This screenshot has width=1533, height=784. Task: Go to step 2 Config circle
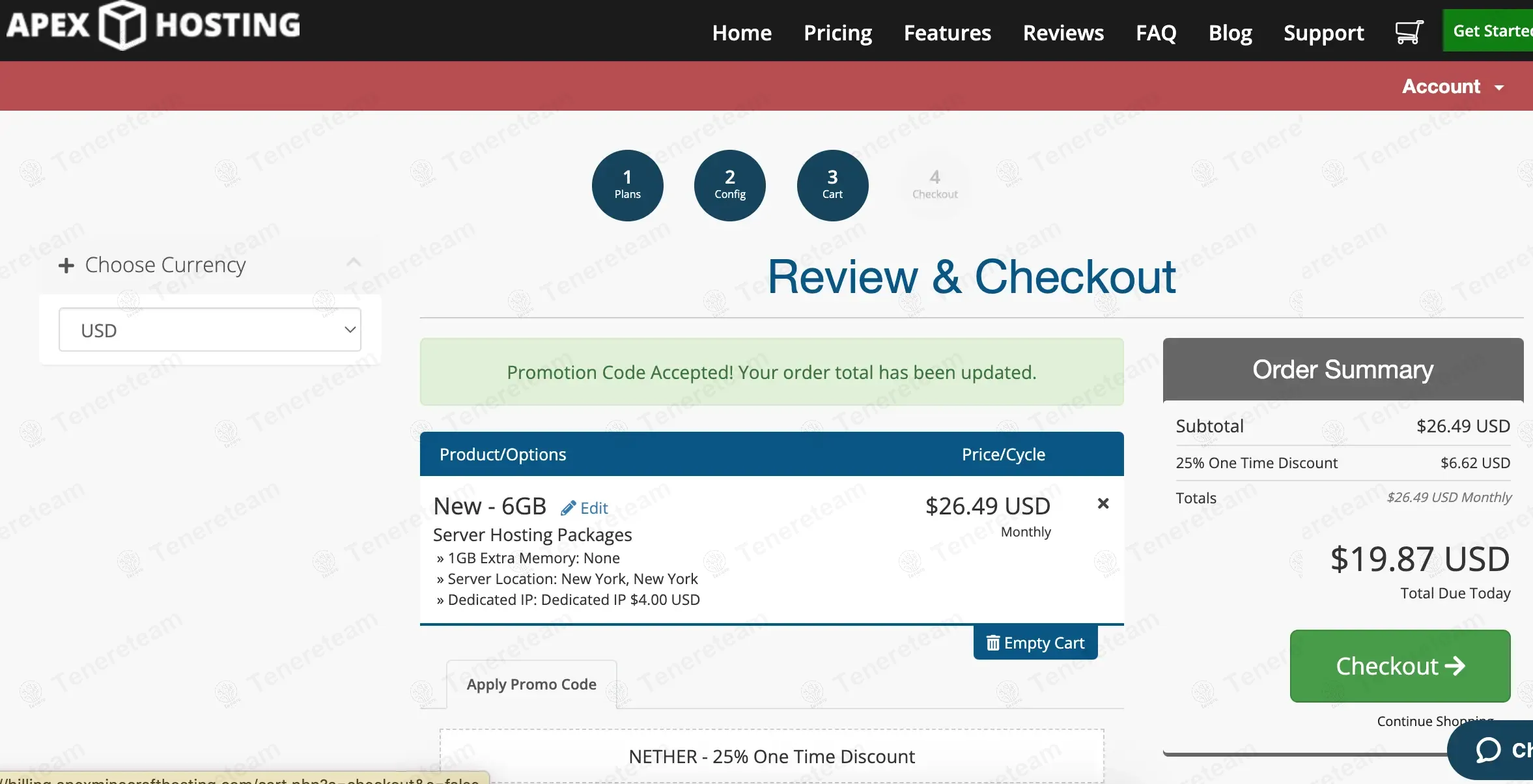pos(729,185)
